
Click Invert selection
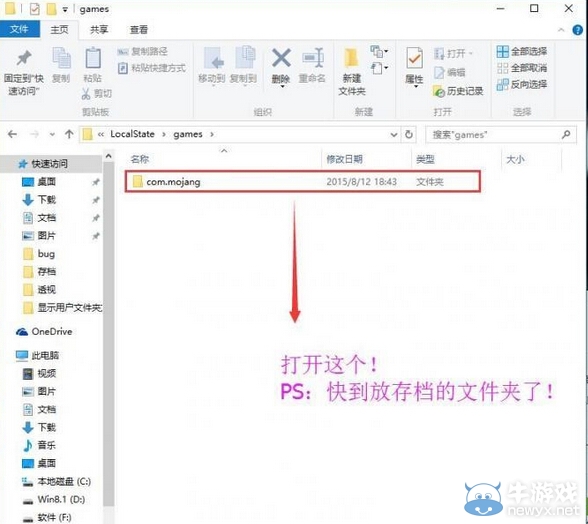(522, 84)
